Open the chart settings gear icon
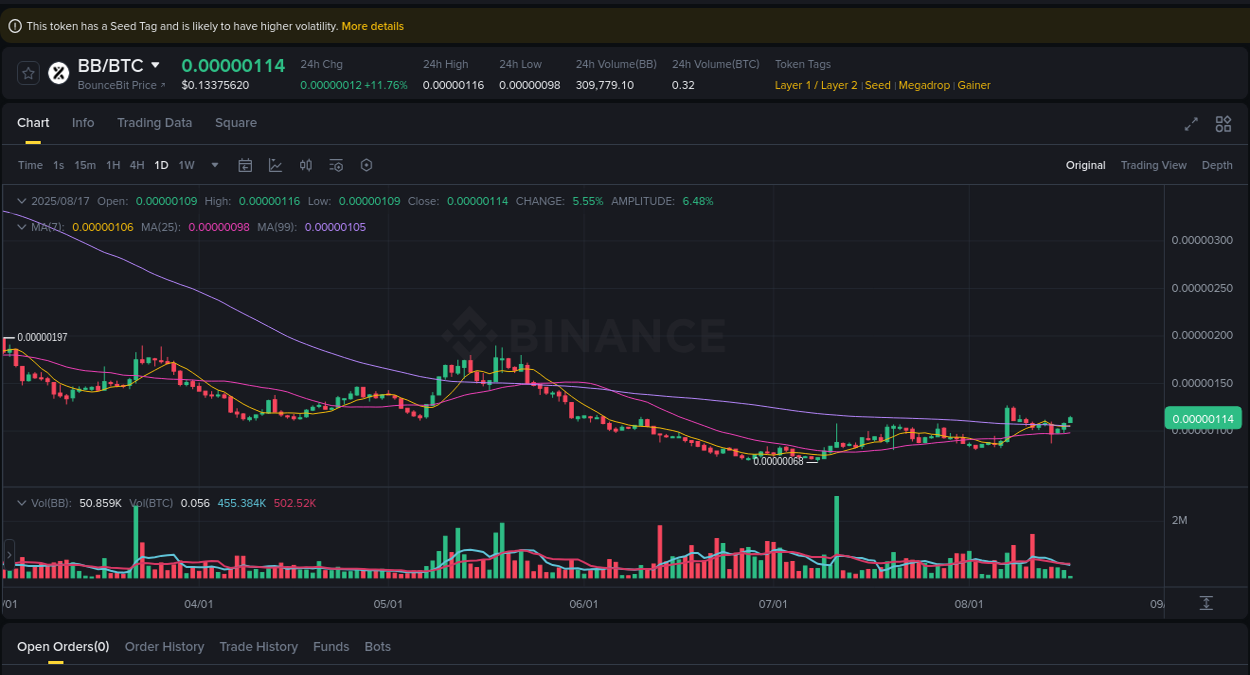Image resolution: width=1250 pixels, height=675 pixels. (x=366, y=165)
